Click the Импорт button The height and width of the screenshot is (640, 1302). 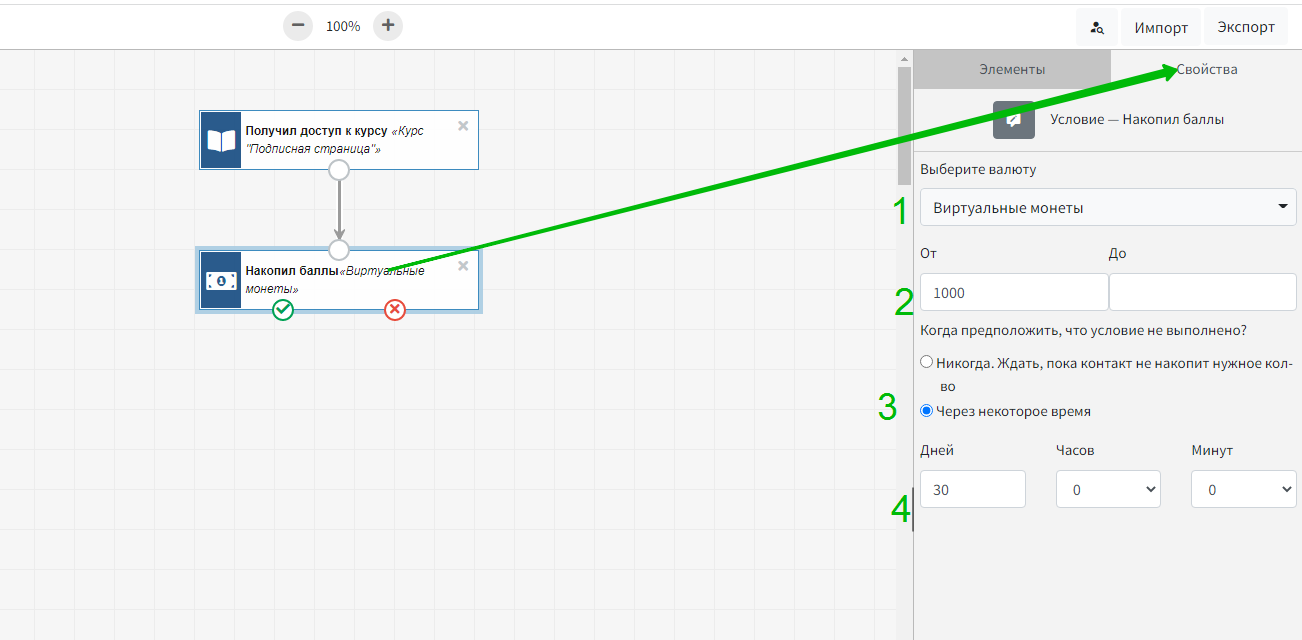[1161, 28]
